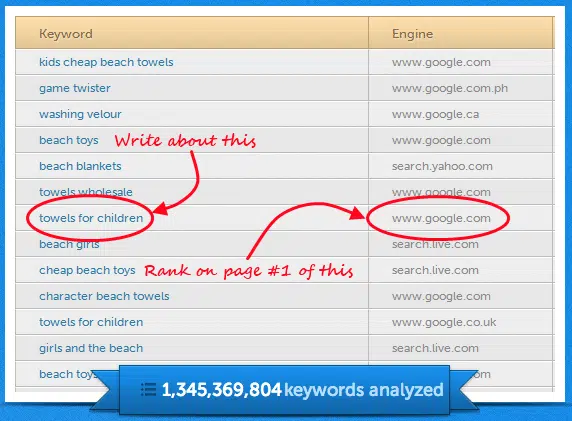Click the 'Rank on page #1 of this' annotation
The width and height of the screenshot is (572, 421).
click(x=249, y=271)
